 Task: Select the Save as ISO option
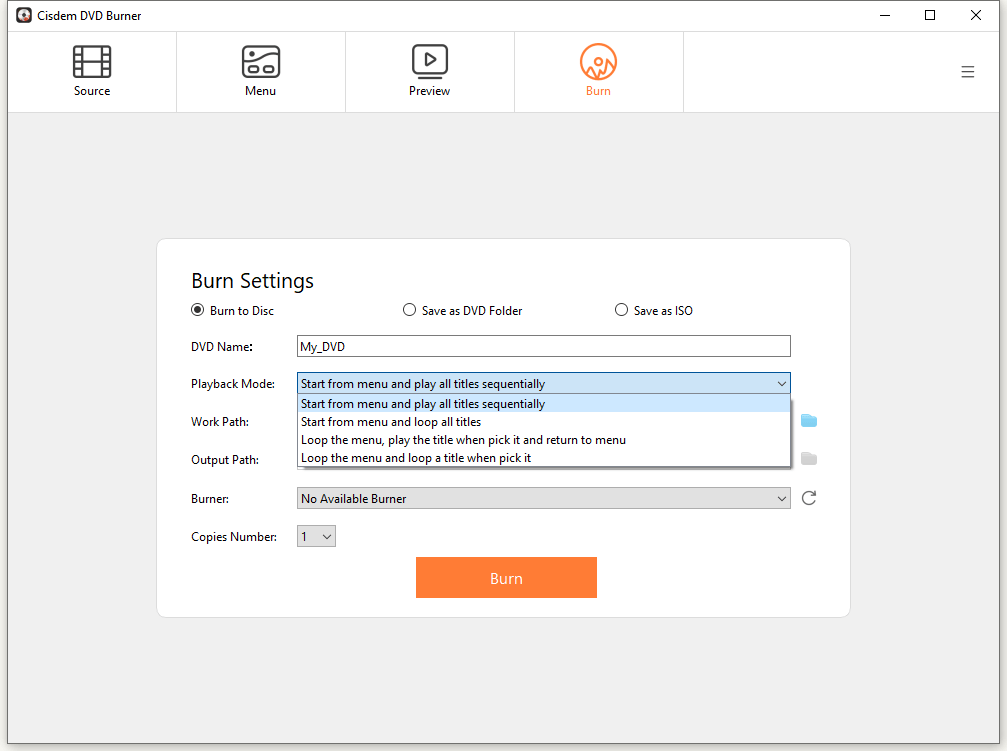[x=621, y=310]
